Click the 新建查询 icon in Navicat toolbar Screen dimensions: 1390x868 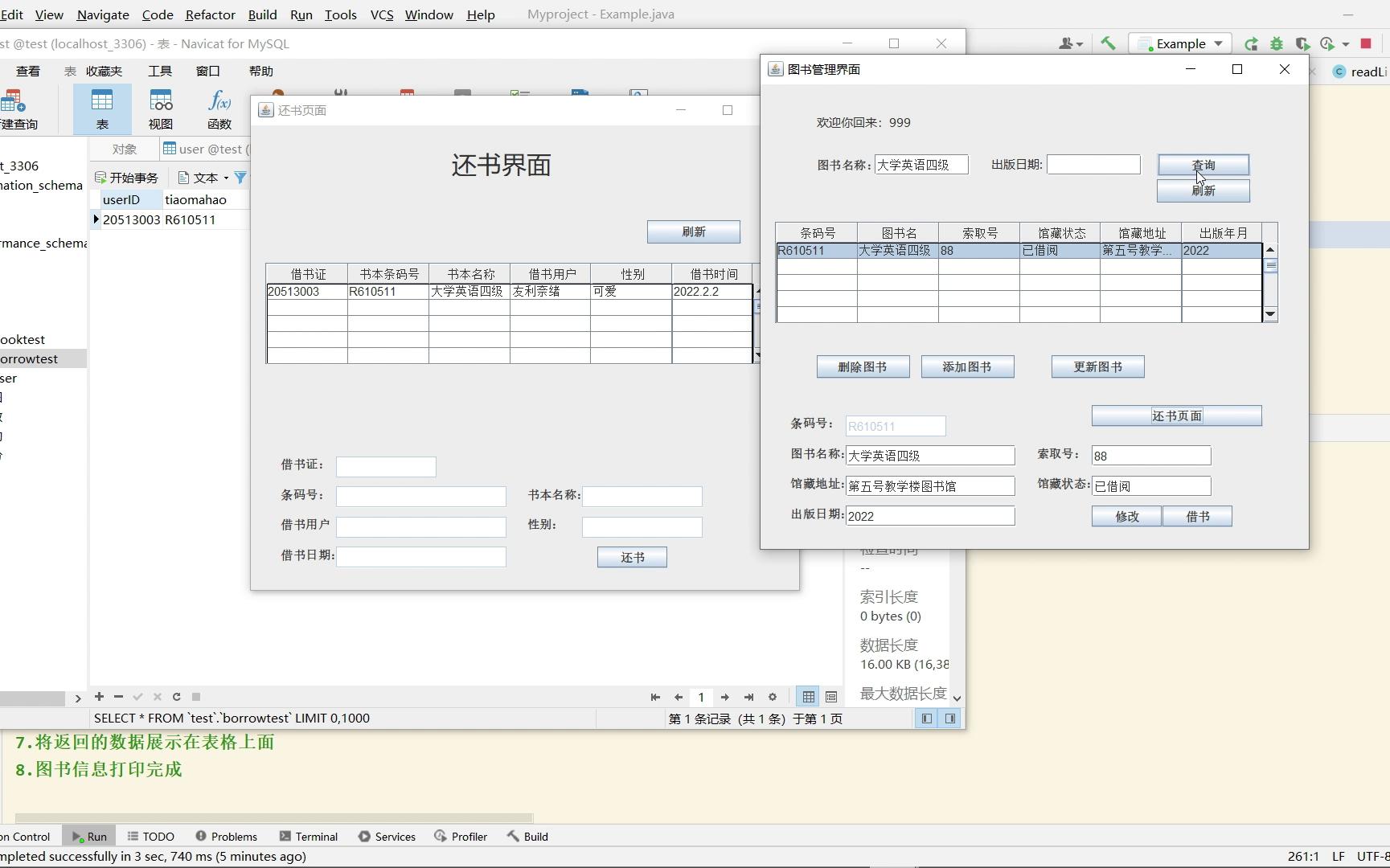pos(16,109)
